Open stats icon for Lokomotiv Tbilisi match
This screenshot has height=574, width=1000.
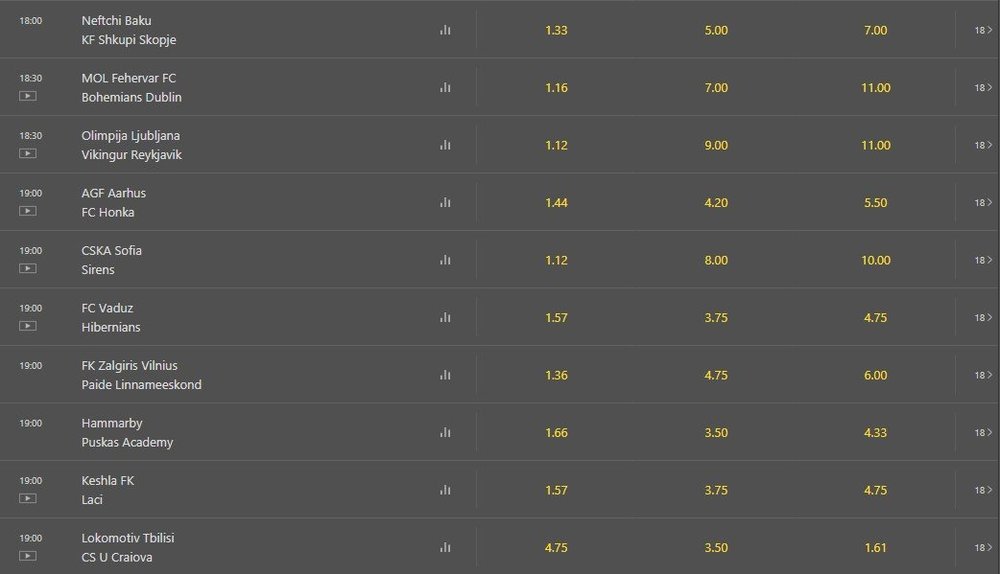pos(445,547)
